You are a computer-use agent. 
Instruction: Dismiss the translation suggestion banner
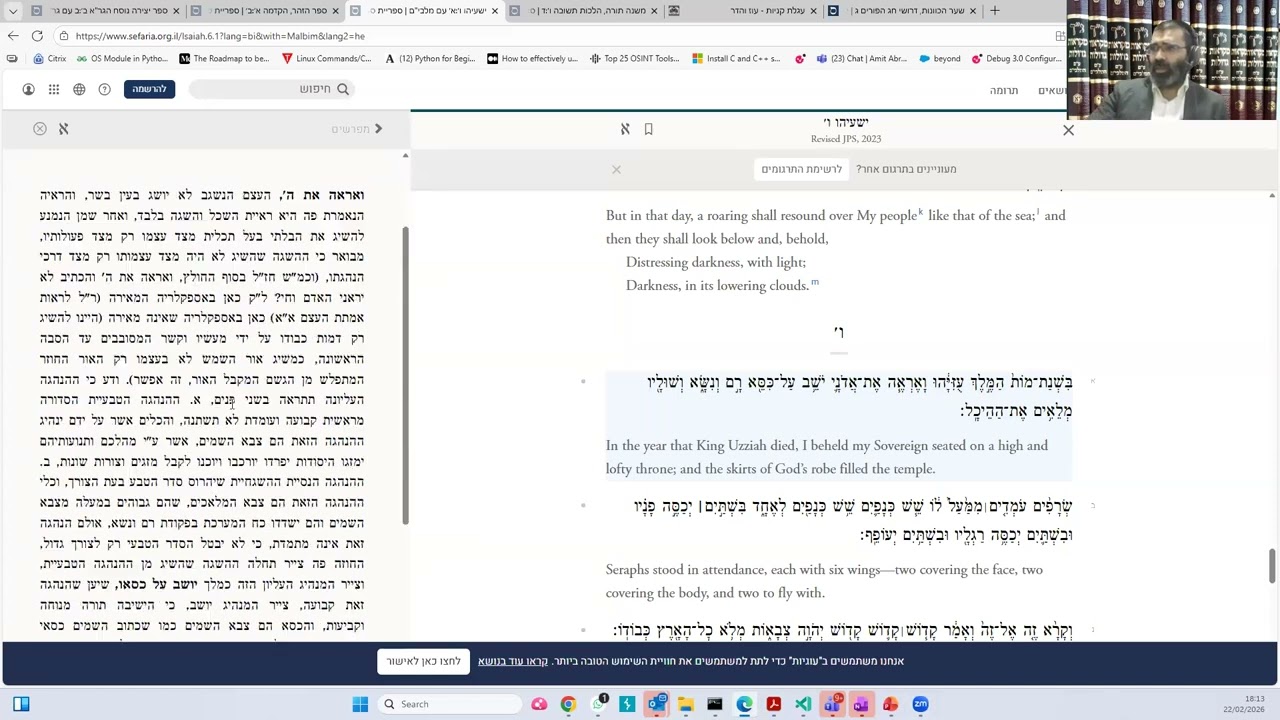[616, 169]
